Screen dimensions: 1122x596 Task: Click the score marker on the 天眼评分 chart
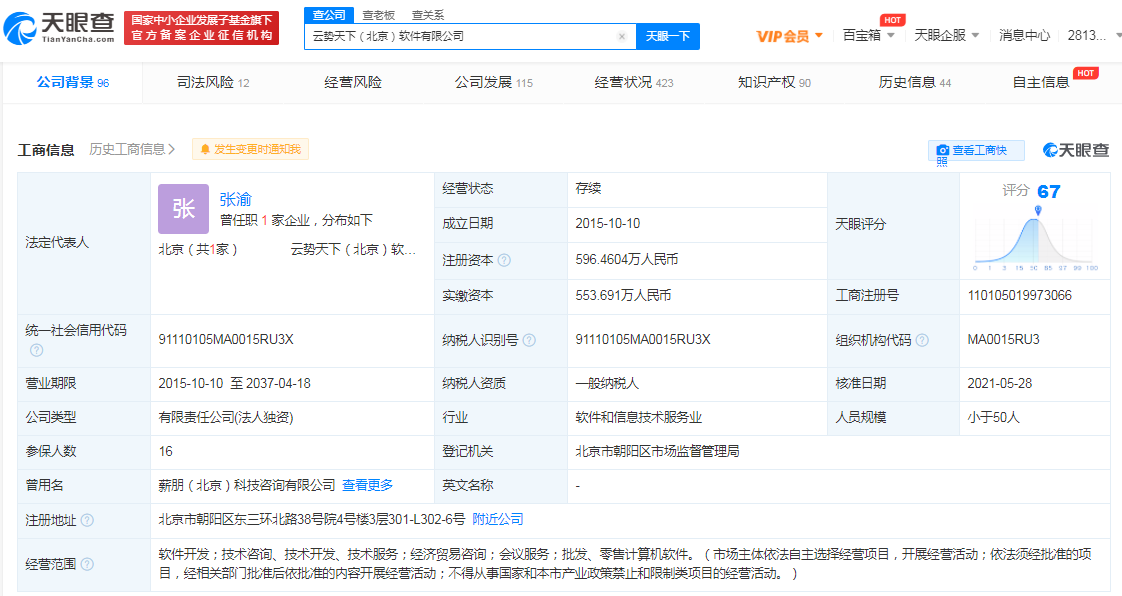pos(1038,210)
